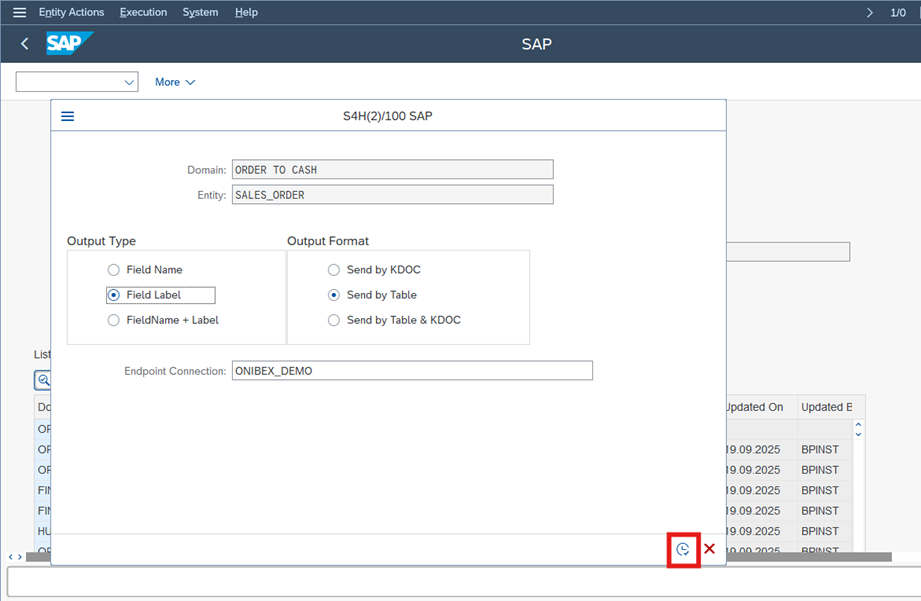Open the Execution menu
The width and height of the screenshot is (921, 601).
tap(143, 12)
